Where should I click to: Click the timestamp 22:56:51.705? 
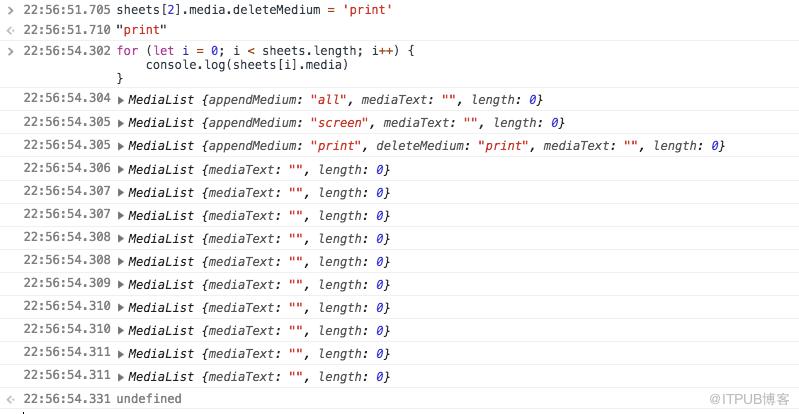tap(67, 10)
